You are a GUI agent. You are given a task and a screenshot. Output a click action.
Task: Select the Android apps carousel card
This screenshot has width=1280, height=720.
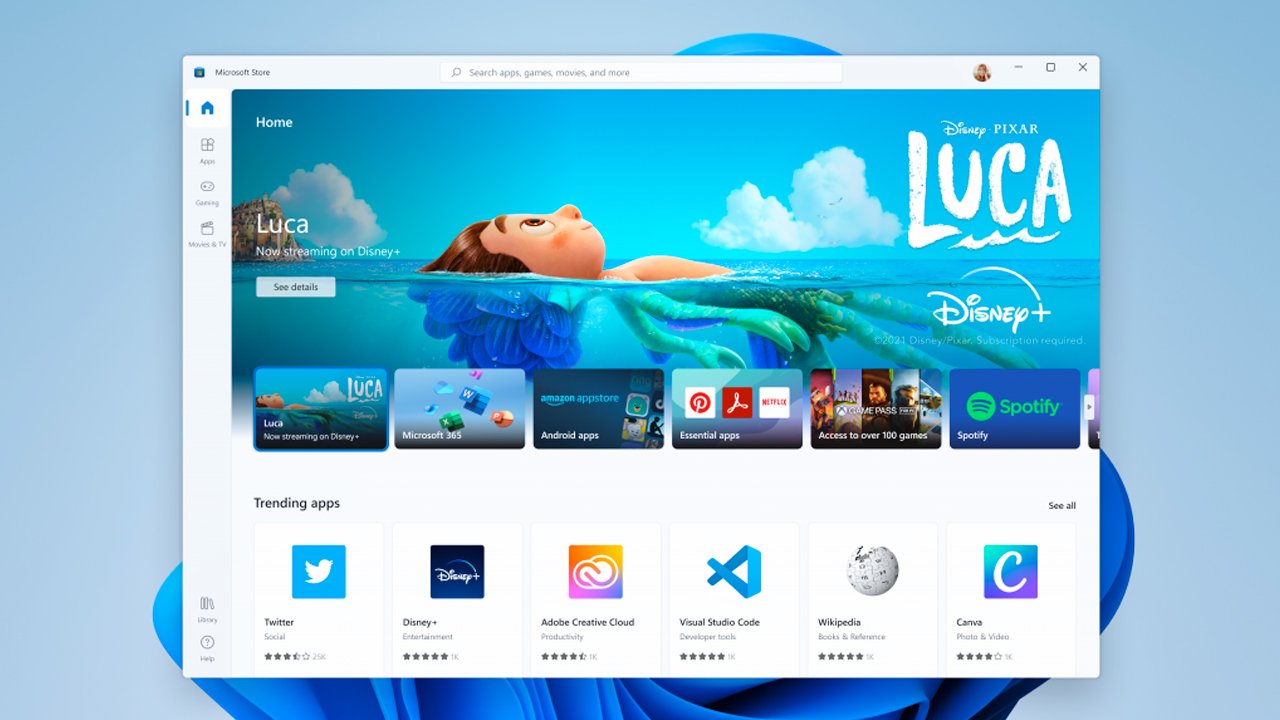598,408
